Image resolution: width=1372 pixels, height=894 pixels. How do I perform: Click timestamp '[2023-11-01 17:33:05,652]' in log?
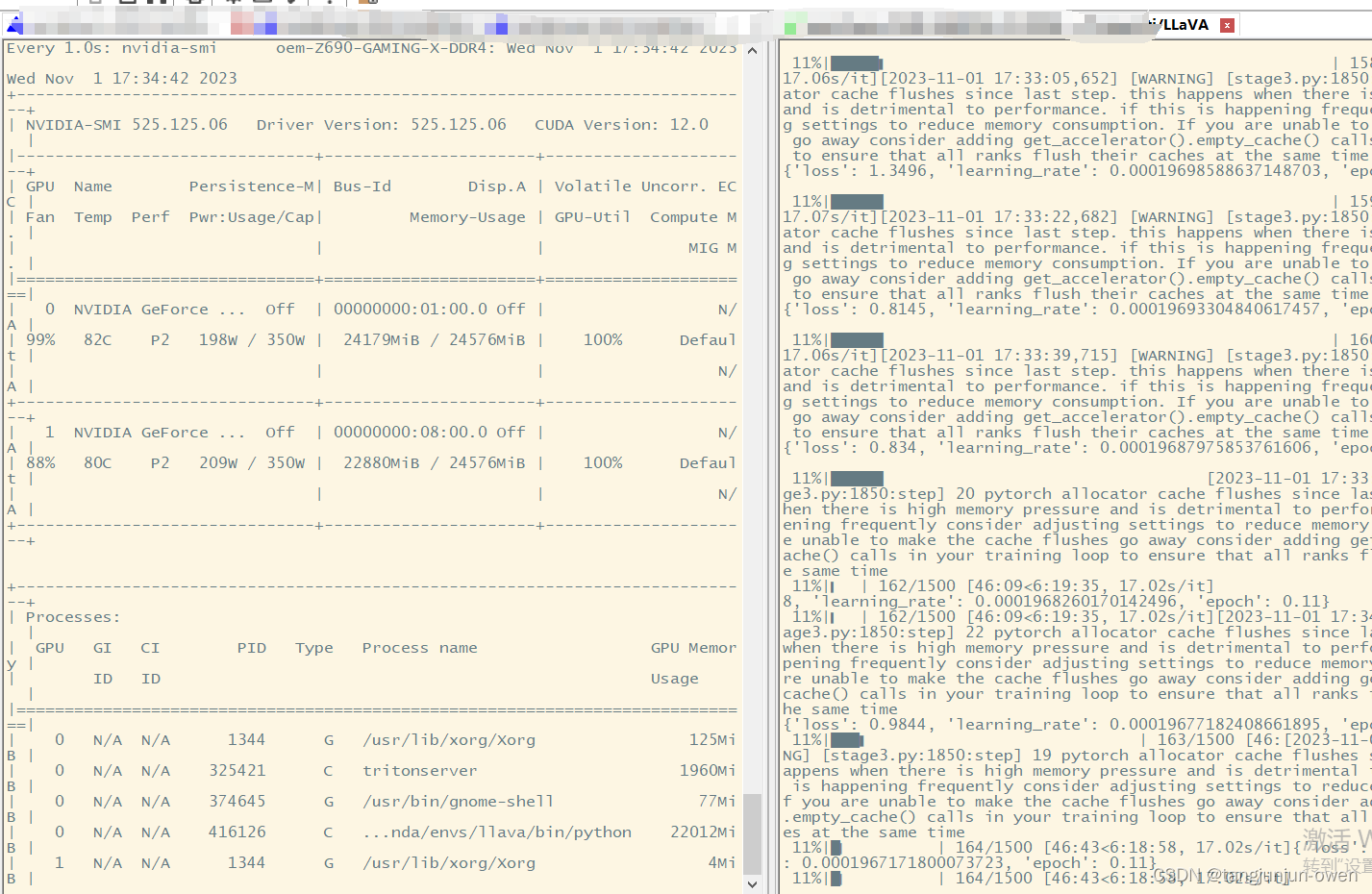point(1000,79)
